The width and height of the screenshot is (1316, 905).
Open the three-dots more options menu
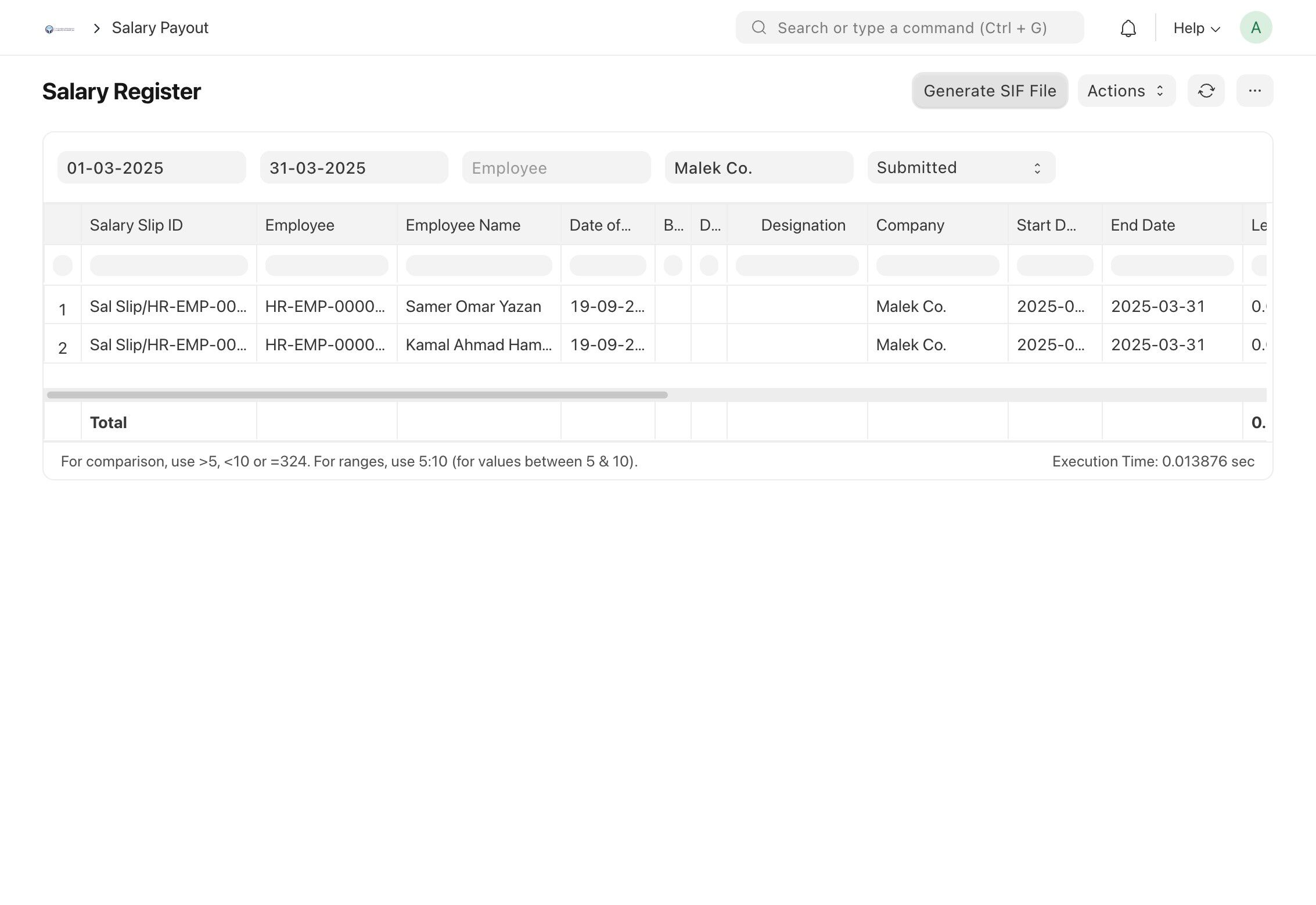(1254, 91)
